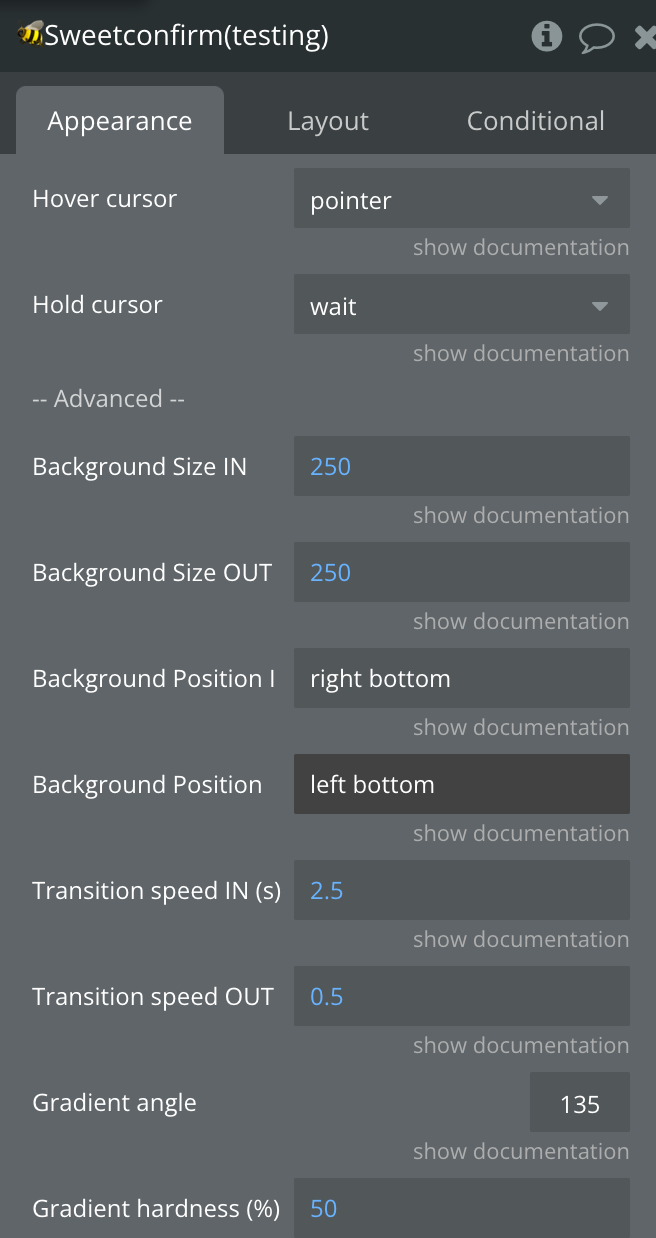Show documentation for Gradient angle
Screen dimensions: 656x1238
tap(521, 1151)
